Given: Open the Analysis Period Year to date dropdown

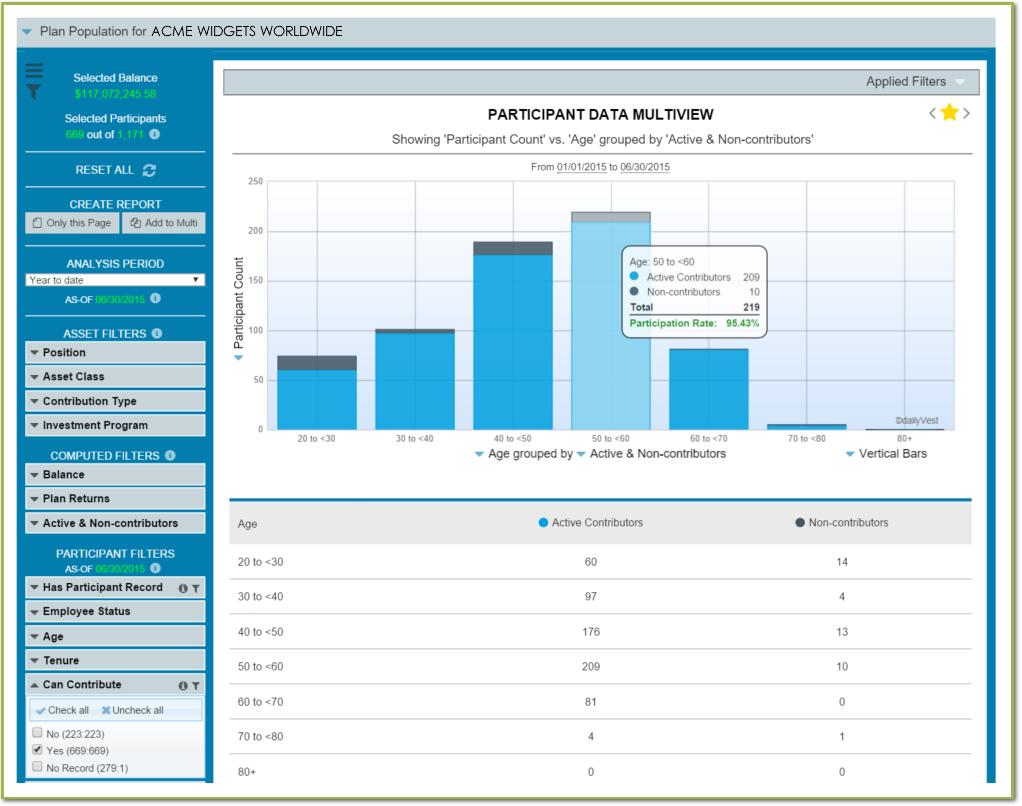Looking at the screenshot, I should 115,280.
